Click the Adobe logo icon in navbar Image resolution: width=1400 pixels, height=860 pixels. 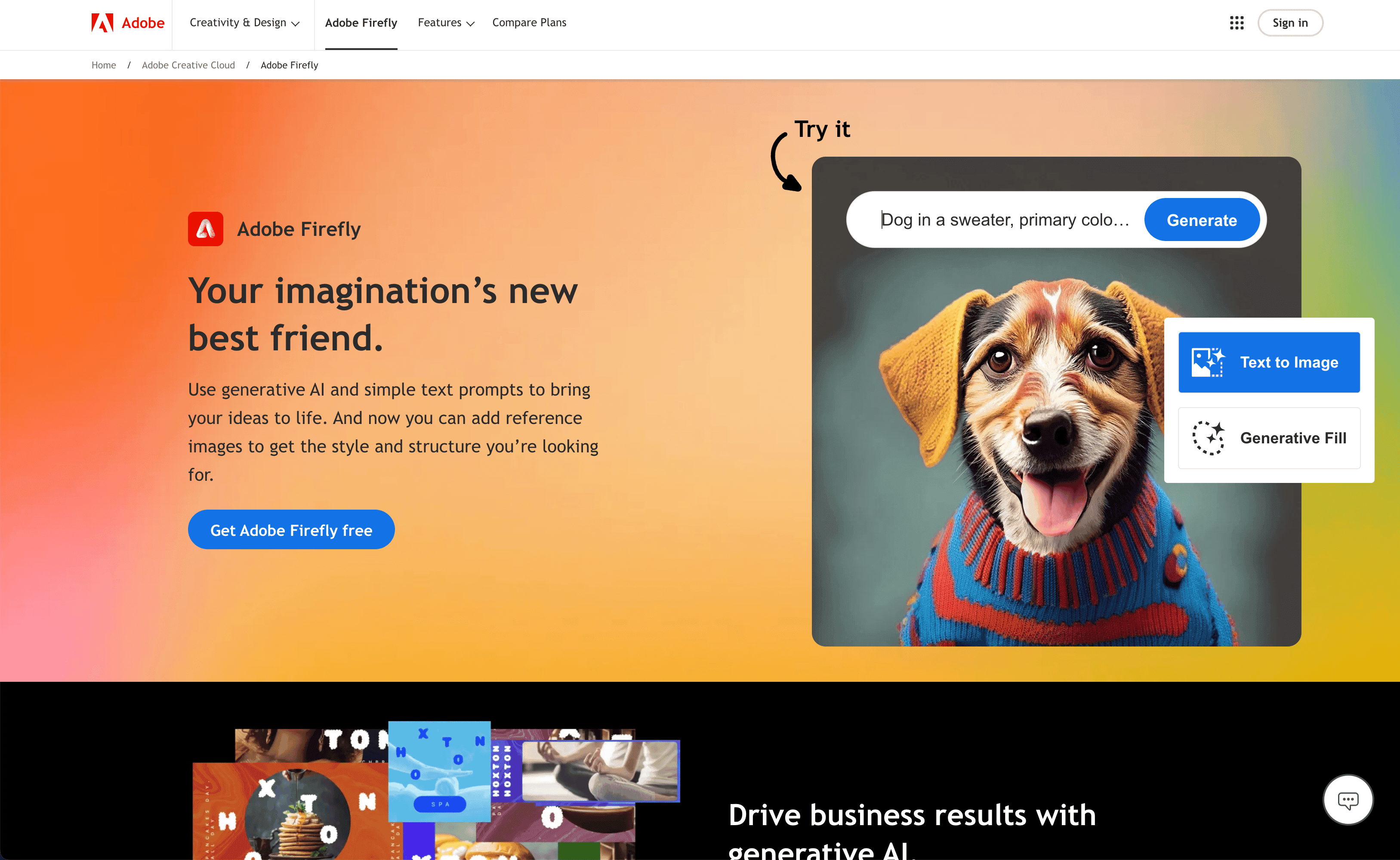tap(102, 22)
